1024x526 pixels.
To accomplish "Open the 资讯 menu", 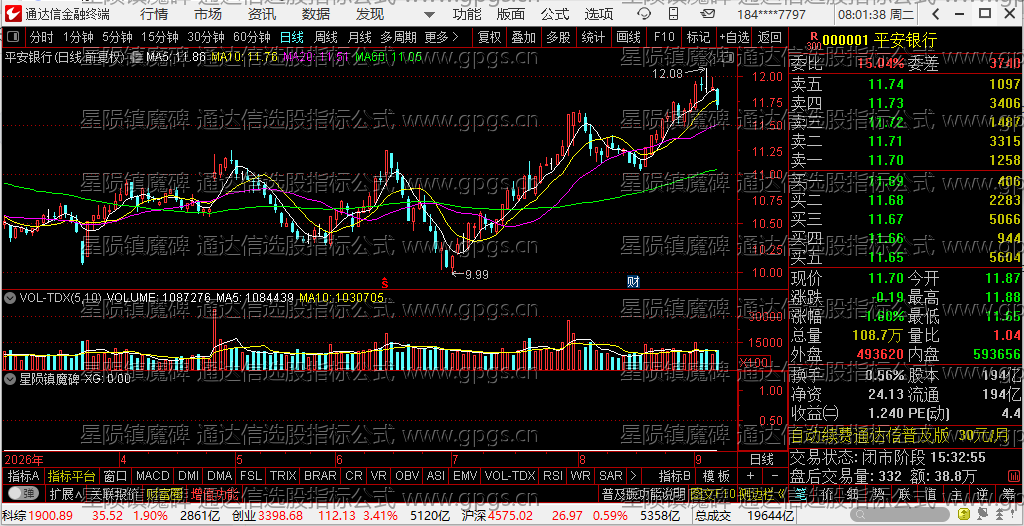I will pyautogui.click(x=262, y=14).
